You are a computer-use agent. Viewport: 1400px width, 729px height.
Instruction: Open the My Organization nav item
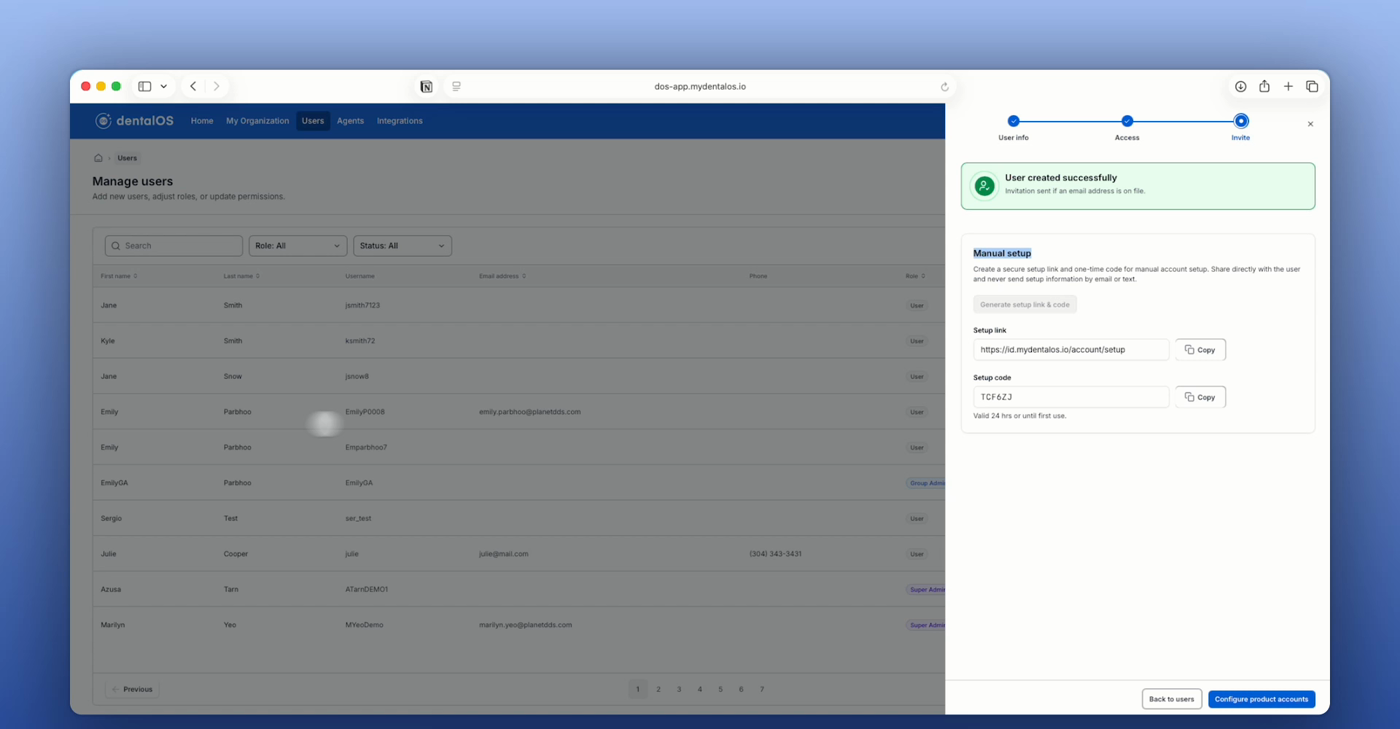257,121
